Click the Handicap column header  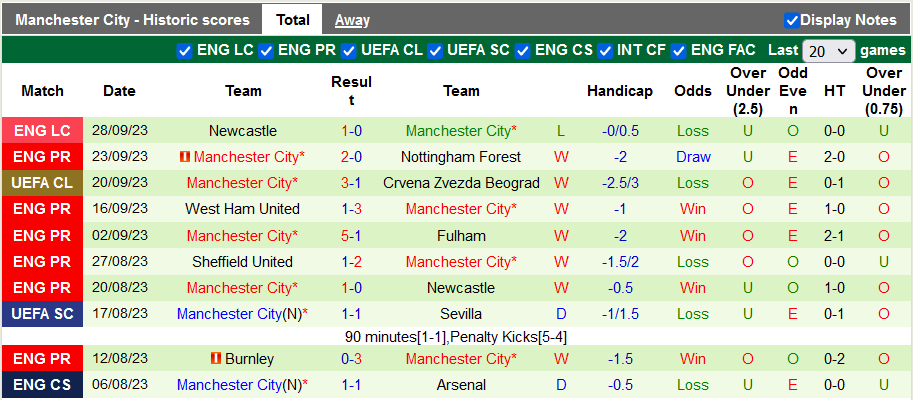point(620,91)
